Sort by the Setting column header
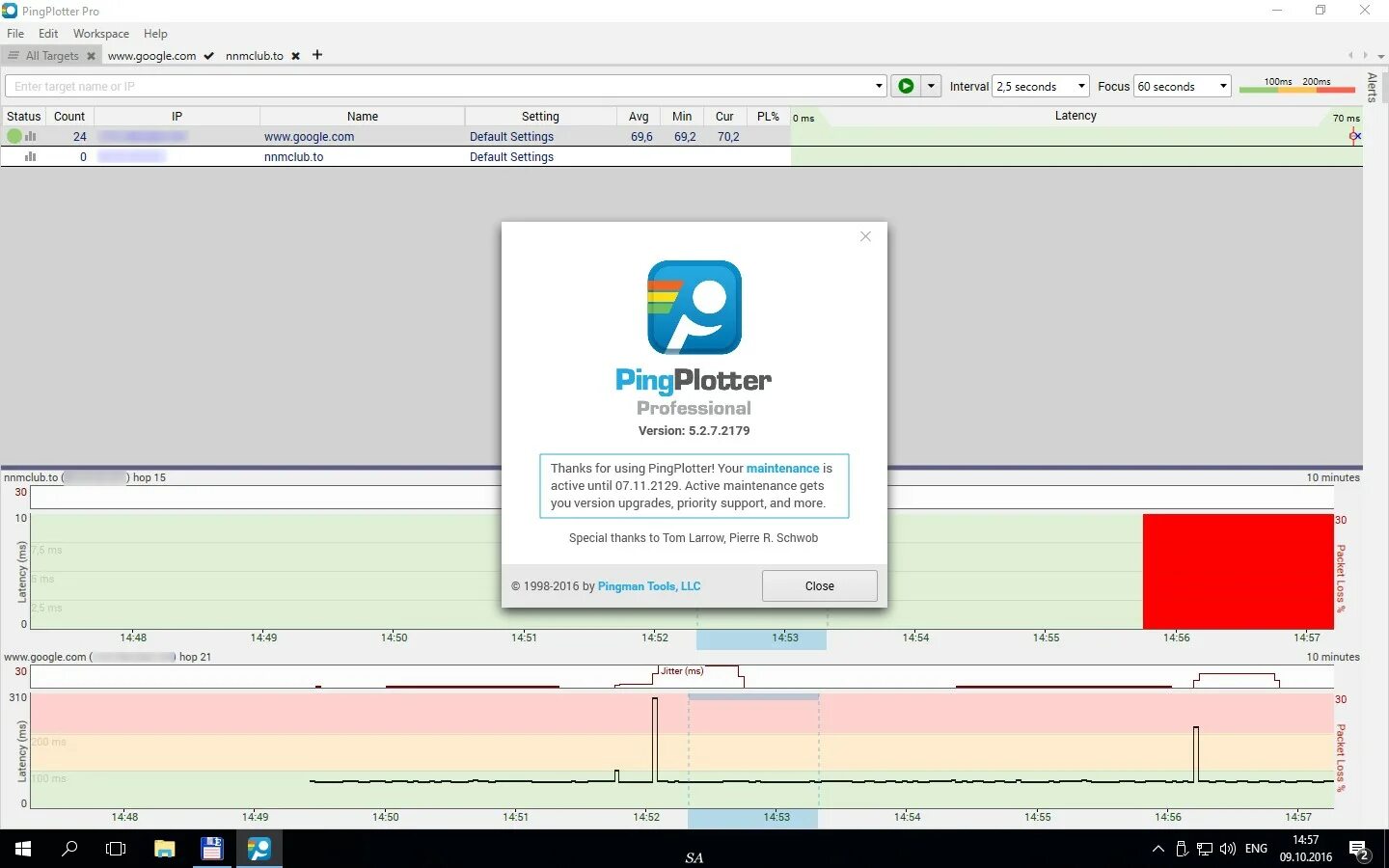This screenshot has width=1389, height=868. coord(540,116)
